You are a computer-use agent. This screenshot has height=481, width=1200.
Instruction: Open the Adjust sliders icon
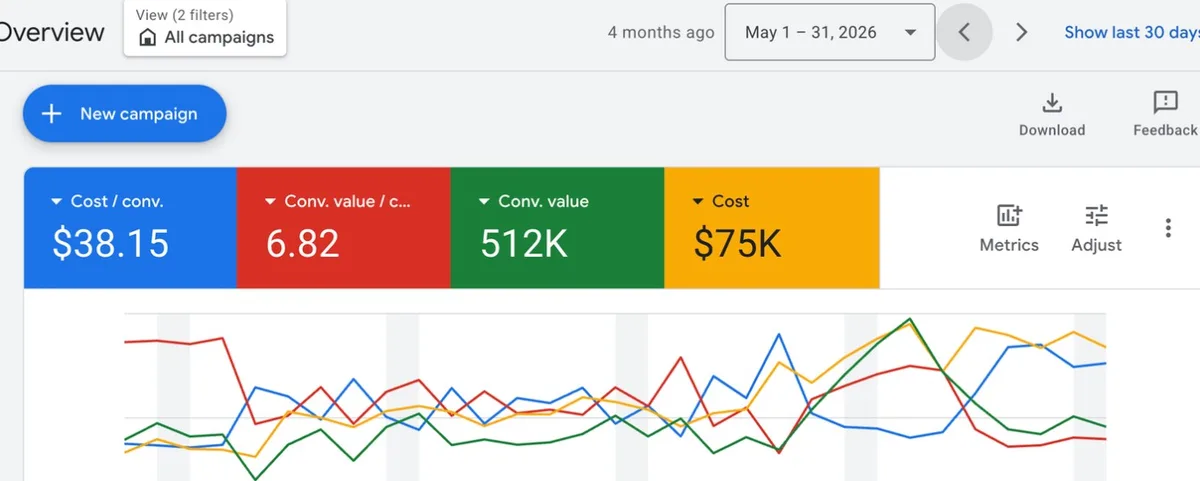coord(1097,215)
